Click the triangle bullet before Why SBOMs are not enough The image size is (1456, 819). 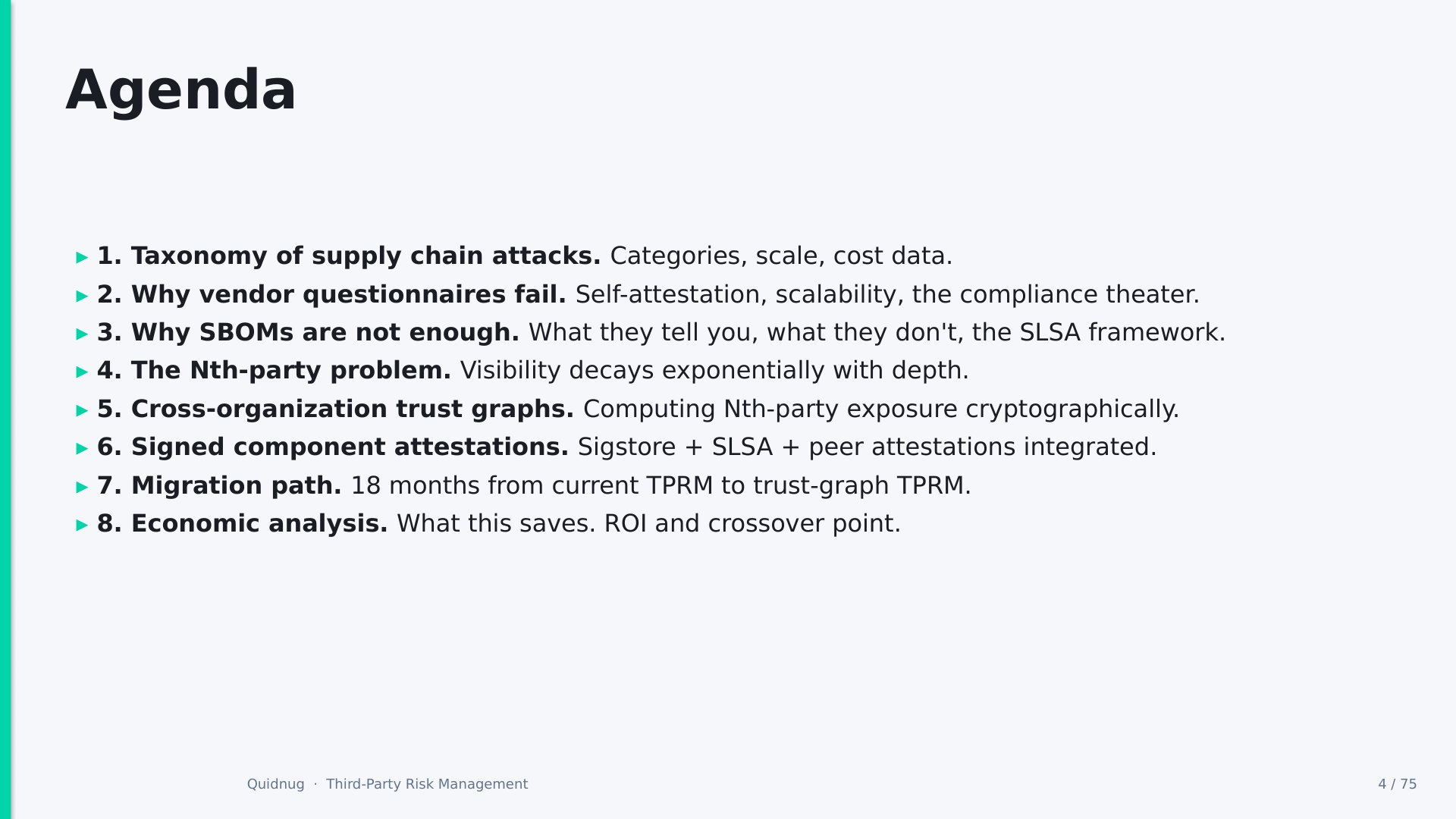coord(83,334)
